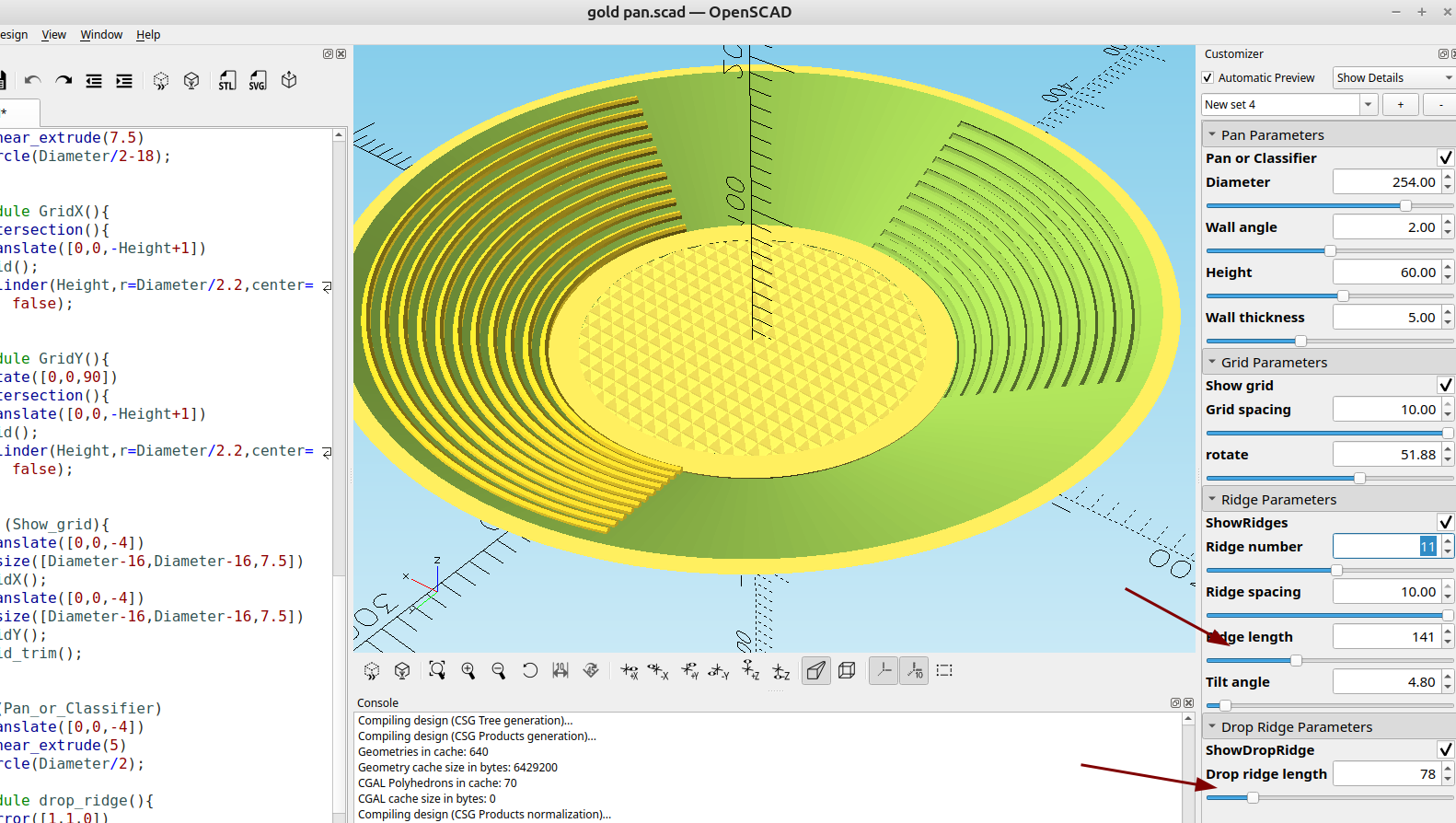The image size is (1456, 823).
Task: Uncheck the Pan or Classifier checkbox
Action: click(x=1445, y=158)
